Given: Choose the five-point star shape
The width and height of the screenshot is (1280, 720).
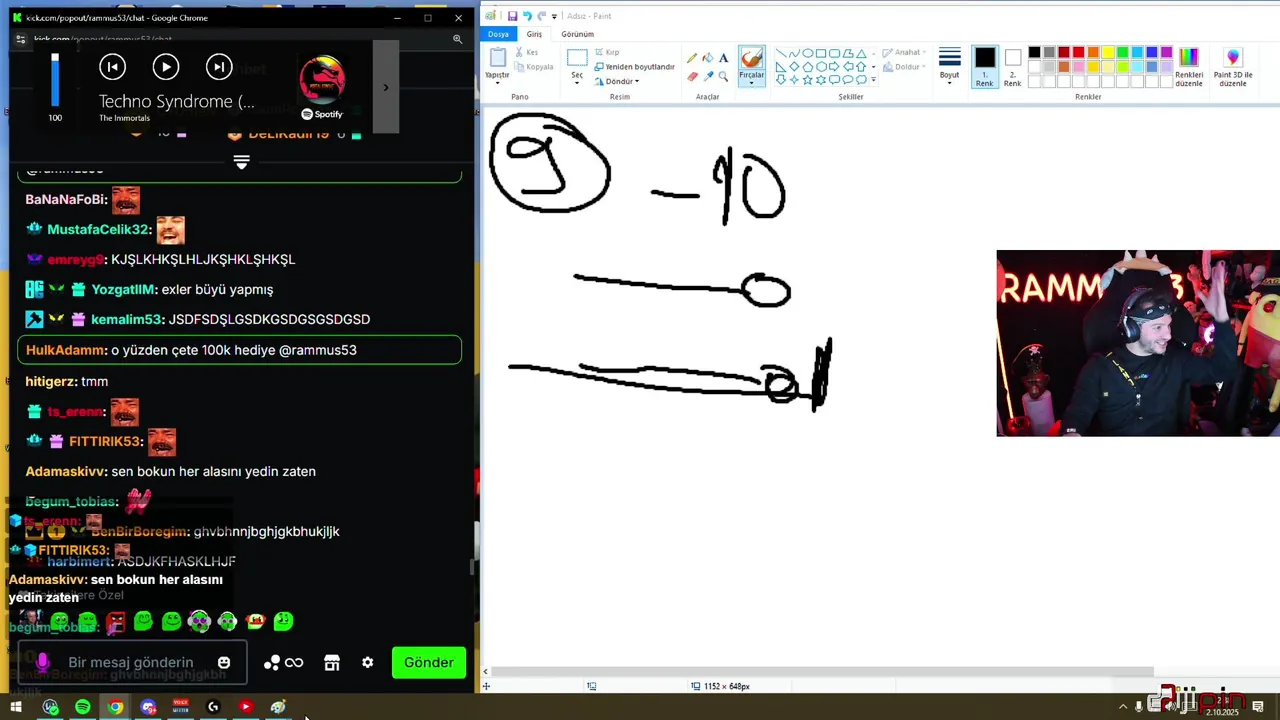Looking at the screenshot, I should click(808, 80).
